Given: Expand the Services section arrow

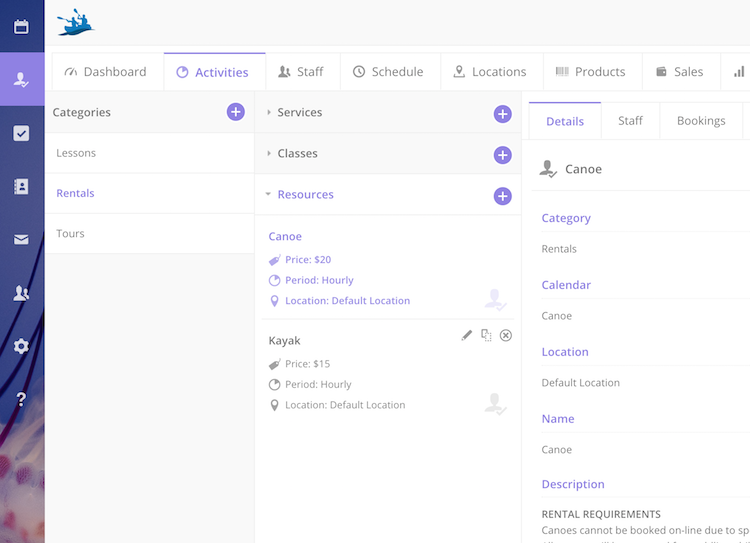Looking at the screenshot, I should (x=269, y=112).
